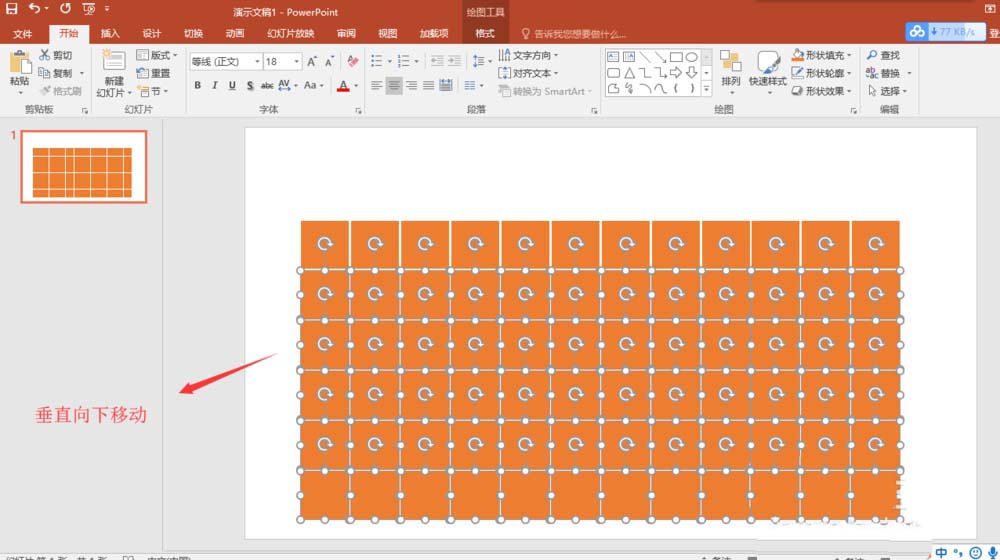Select the isosceles triangle shape
Image resolution: width=1000 pixels, height=560 pixels.
click(629, 73)
